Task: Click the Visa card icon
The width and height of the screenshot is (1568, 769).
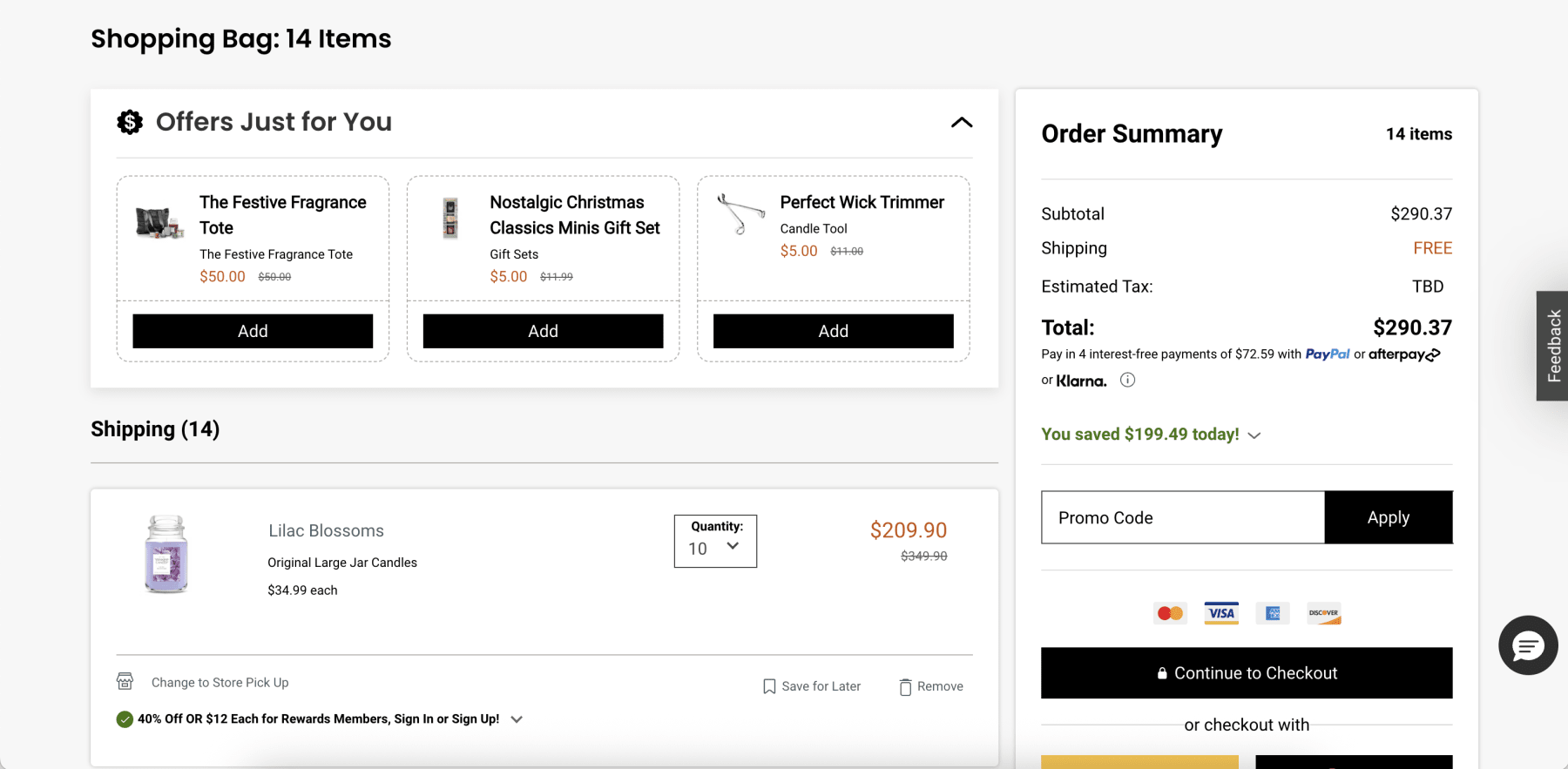Action: (1221, 613)
